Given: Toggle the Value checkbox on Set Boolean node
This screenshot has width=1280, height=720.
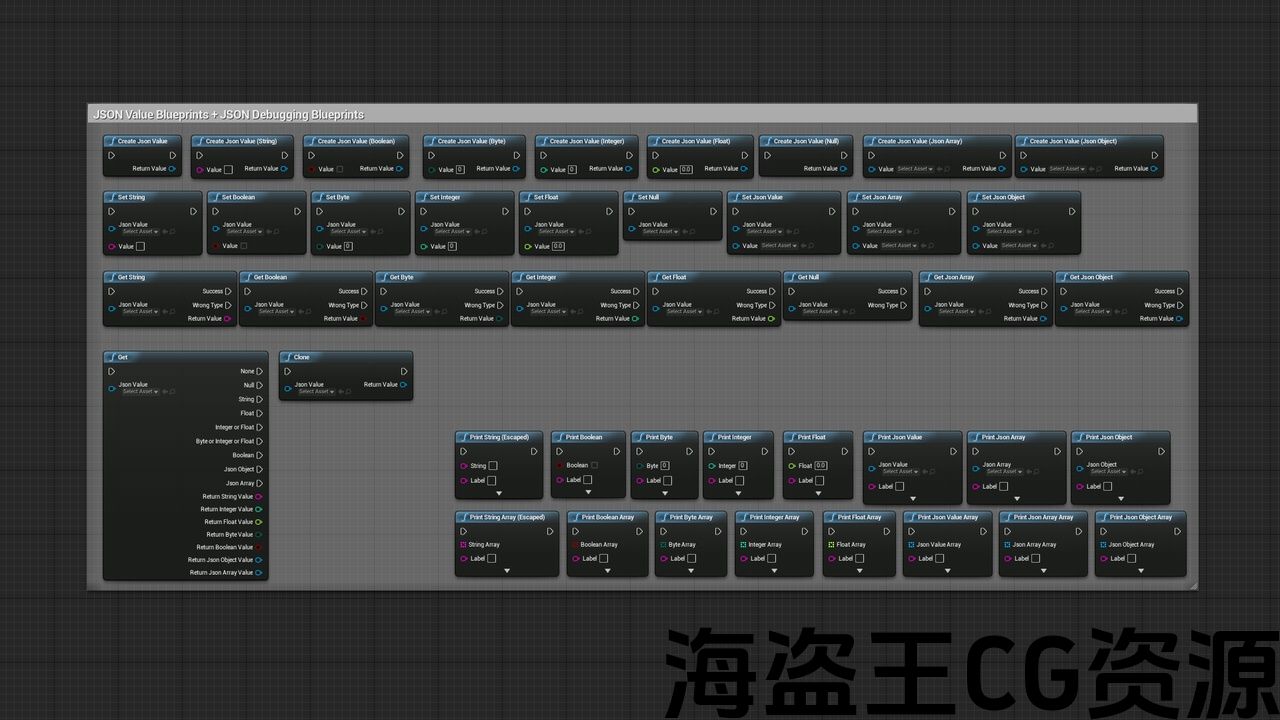Looking at the screenshot, I should tap(243, 246).
